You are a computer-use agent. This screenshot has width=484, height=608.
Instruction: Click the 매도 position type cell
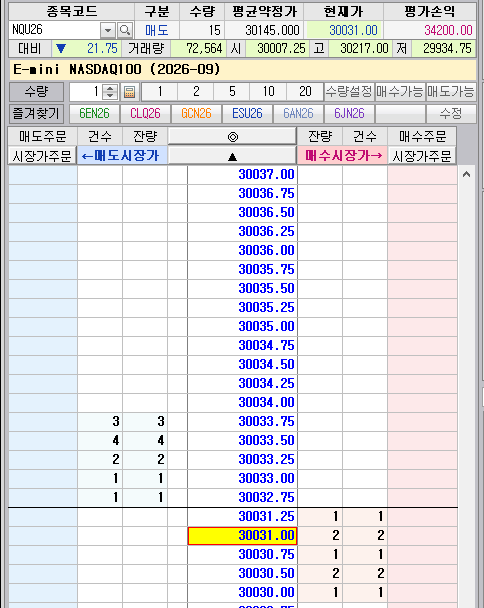[157, 30]
